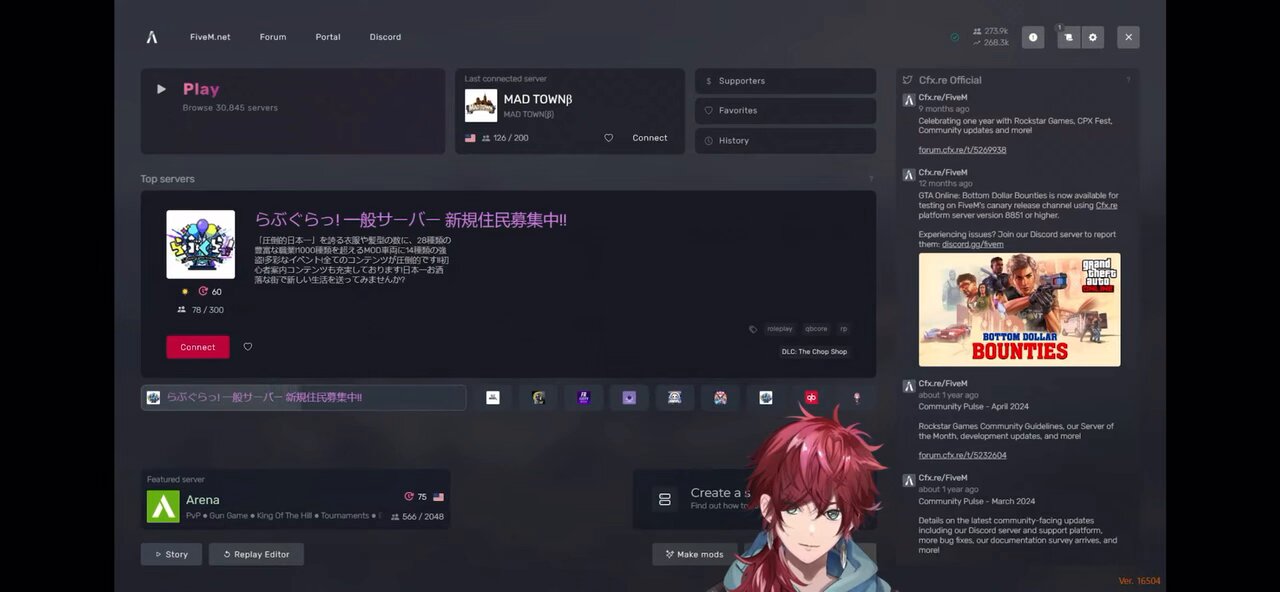Viewport: 1280px width, 592px height.
Task: Click the red Connect button
Action: tap(197, 347)
